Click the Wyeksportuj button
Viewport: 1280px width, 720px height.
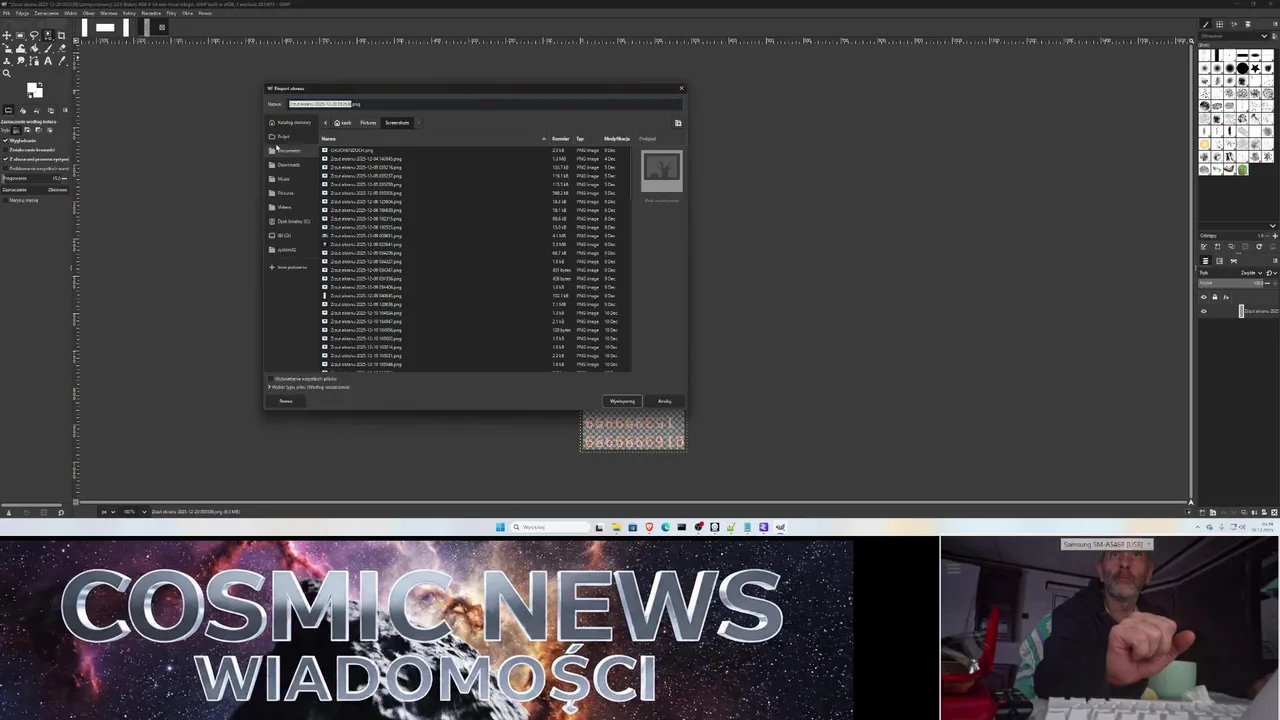[622, 401]
